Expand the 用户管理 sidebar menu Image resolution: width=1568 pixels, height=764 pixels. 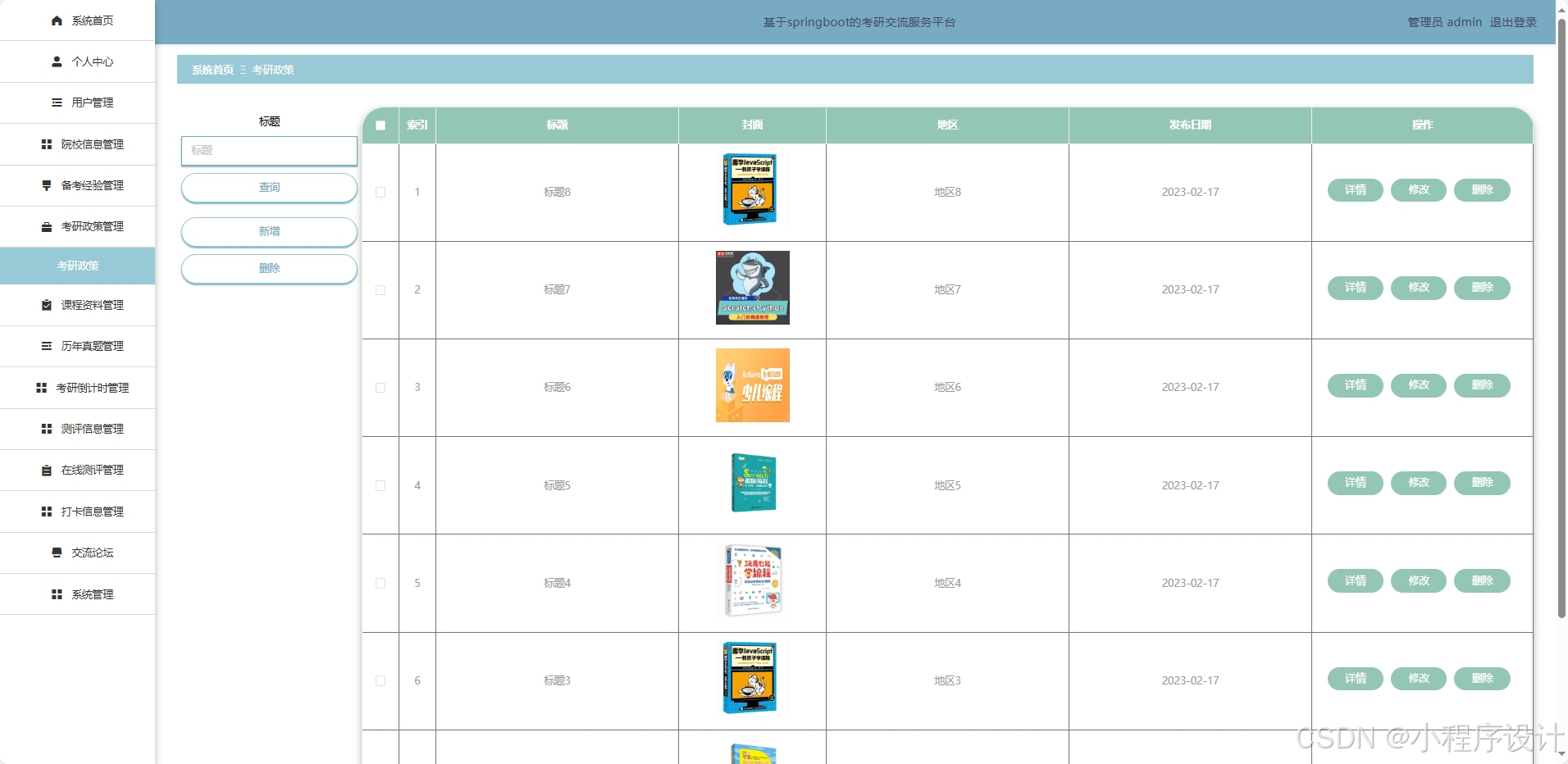(x=77, y=102)
